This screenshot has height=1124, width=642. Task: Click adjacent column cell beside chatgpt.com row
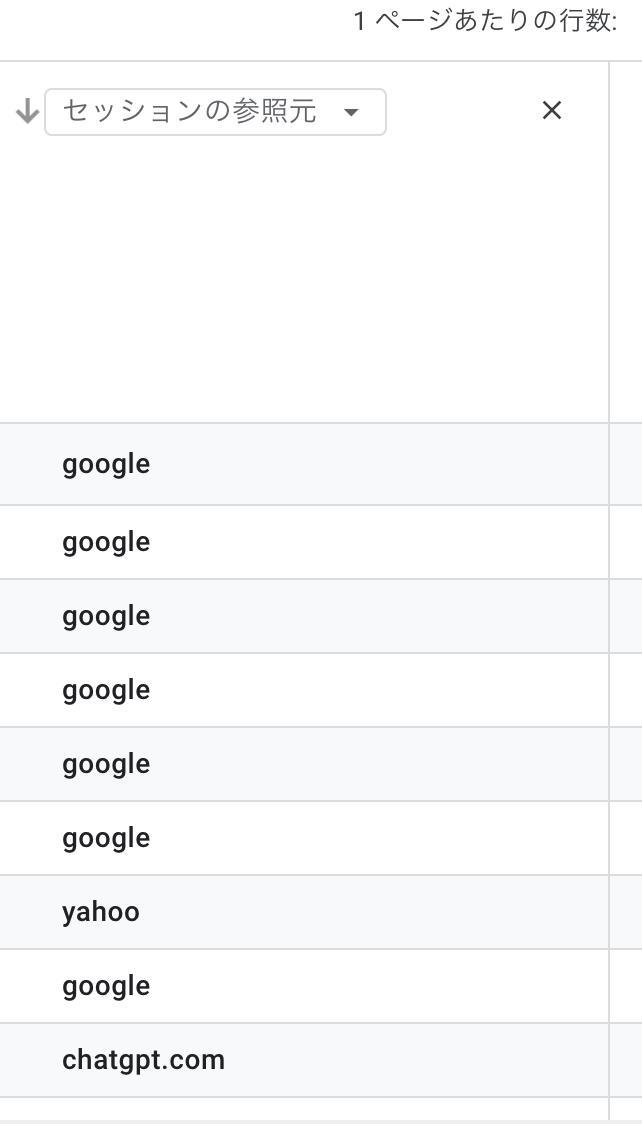626,1059
